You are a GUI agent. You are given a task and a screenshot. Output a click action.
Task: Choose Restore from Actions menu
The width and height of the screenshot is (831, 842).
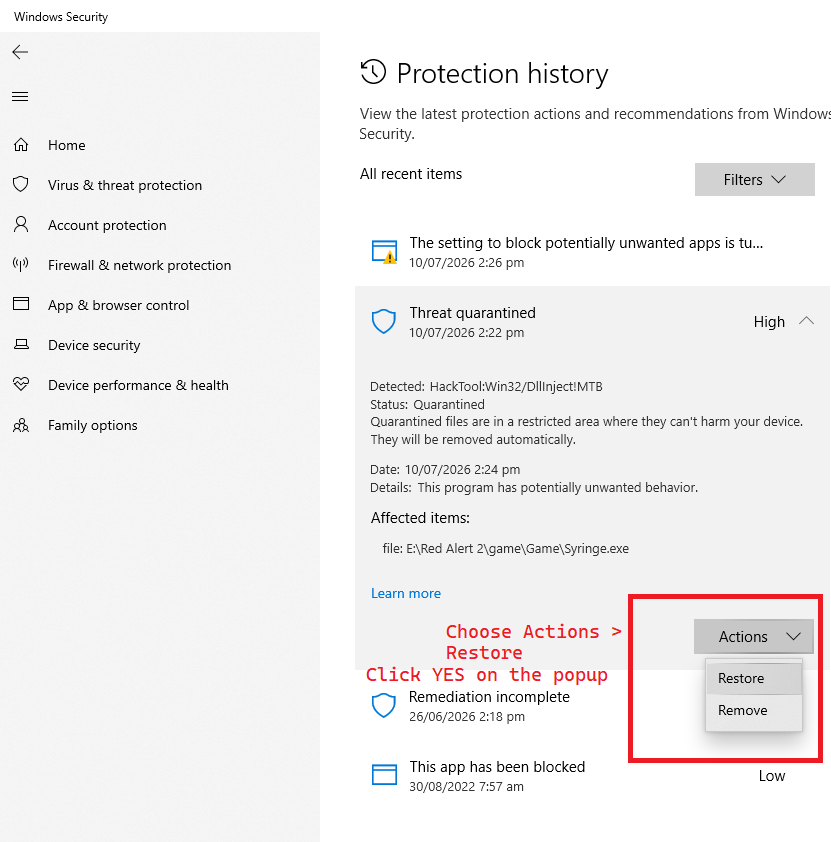pos(754,678)
